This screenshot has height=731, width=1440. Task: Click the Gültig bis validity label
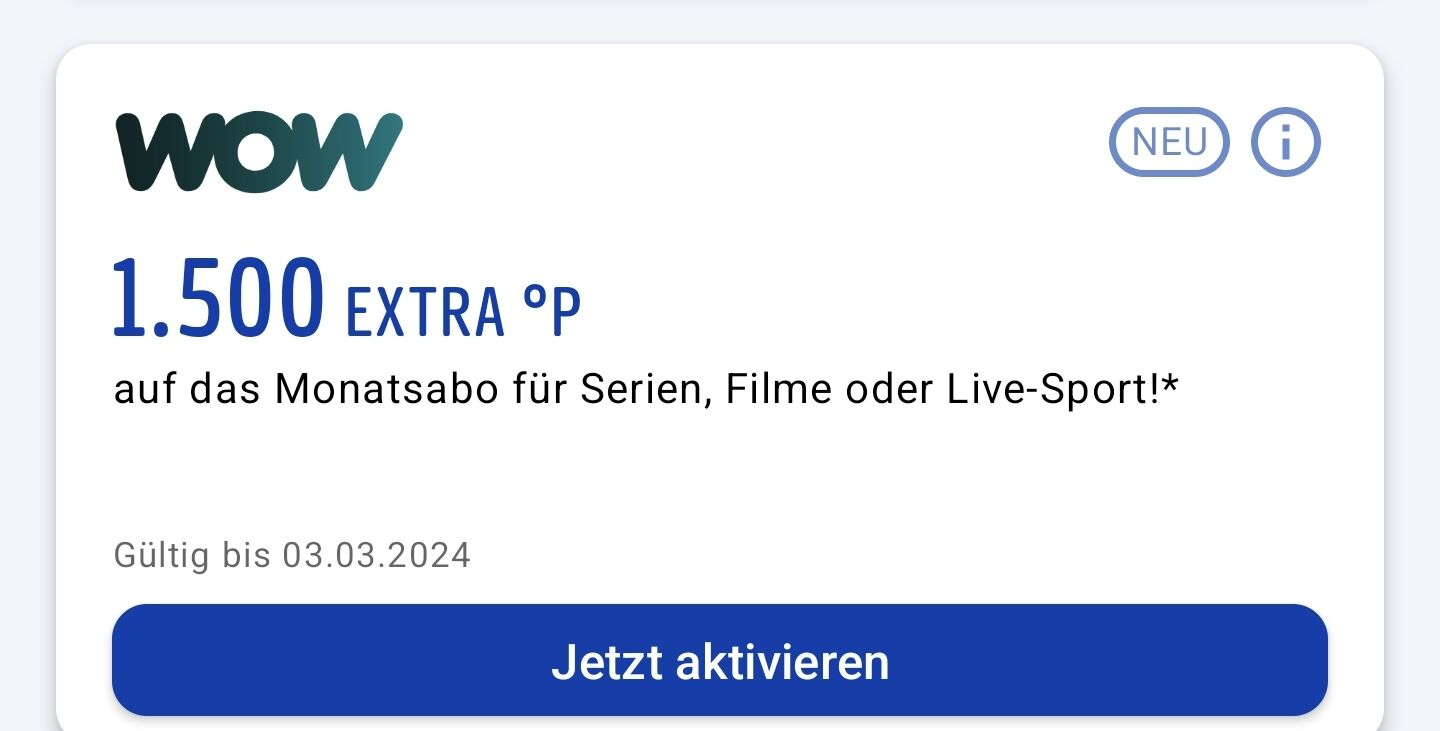pos(192,555)
